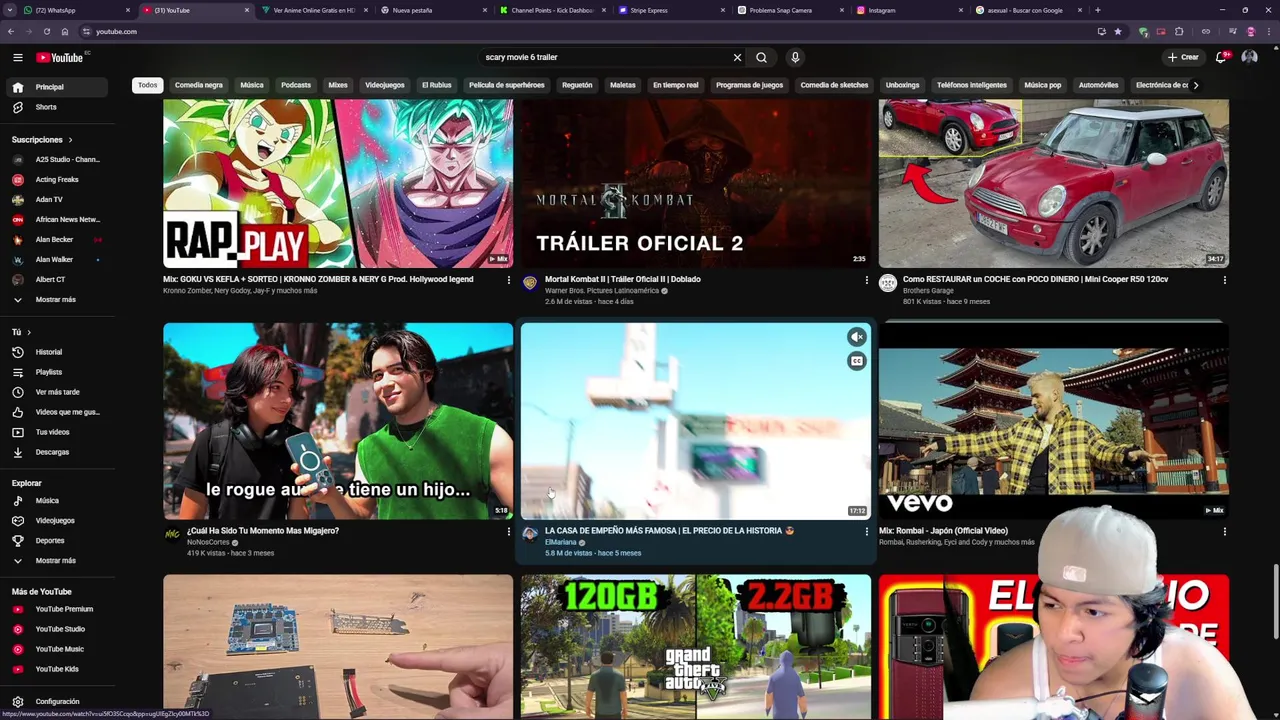Open Alan Walker subscription channel

click(x=58, y=259)
